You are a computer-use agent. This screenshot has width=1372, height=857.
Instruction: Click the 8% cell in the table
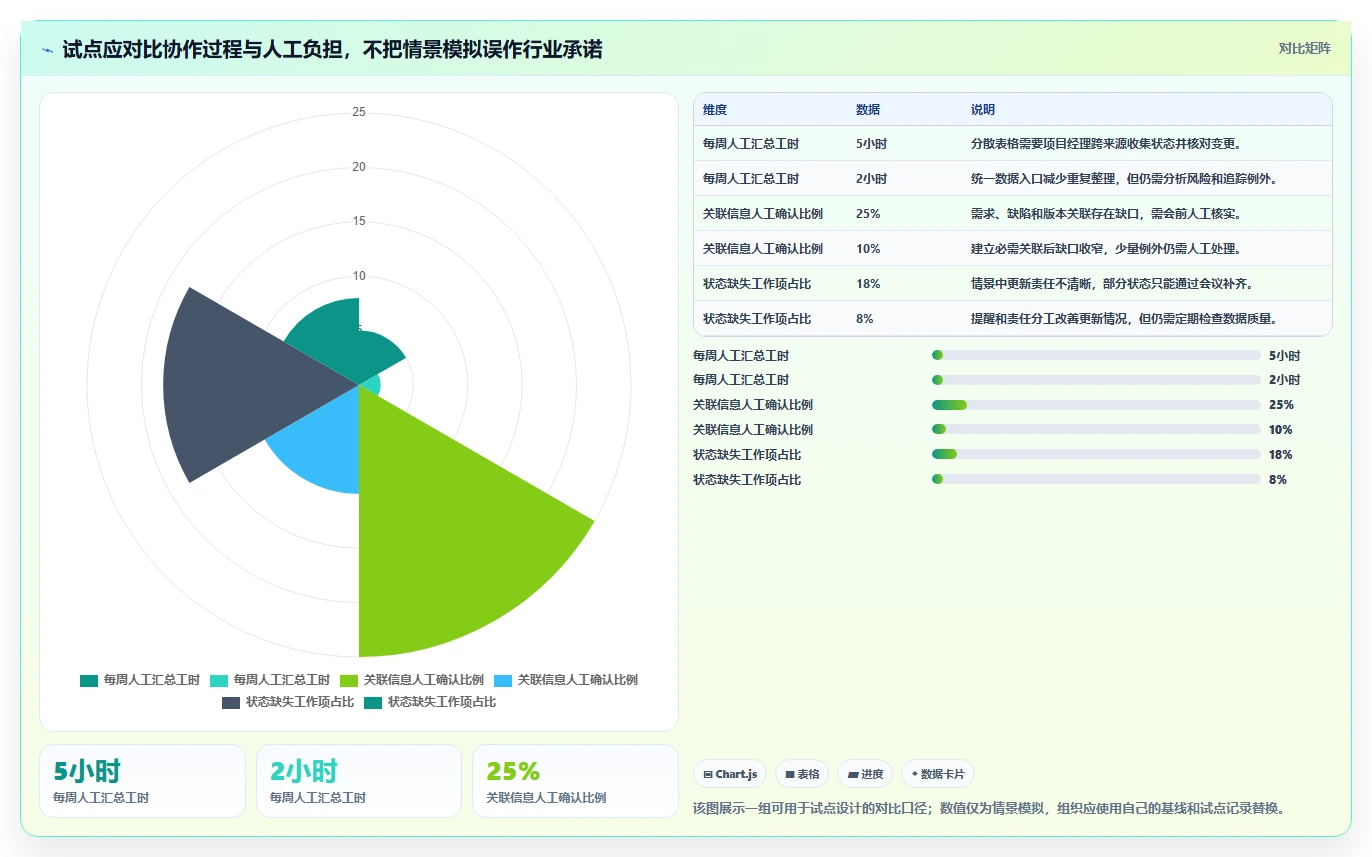pos(865,319)
